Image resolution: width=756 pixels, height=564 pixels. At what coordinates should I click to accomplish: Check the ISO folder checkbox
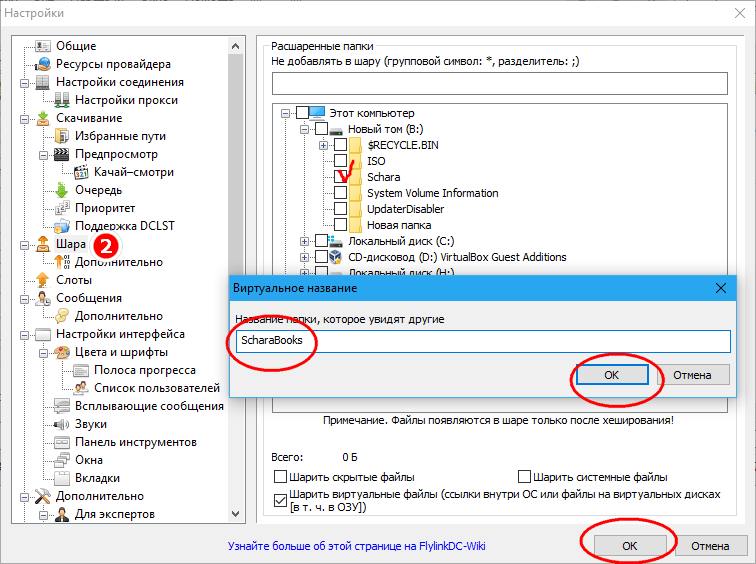pyautogui.click(x=340, y=161)
